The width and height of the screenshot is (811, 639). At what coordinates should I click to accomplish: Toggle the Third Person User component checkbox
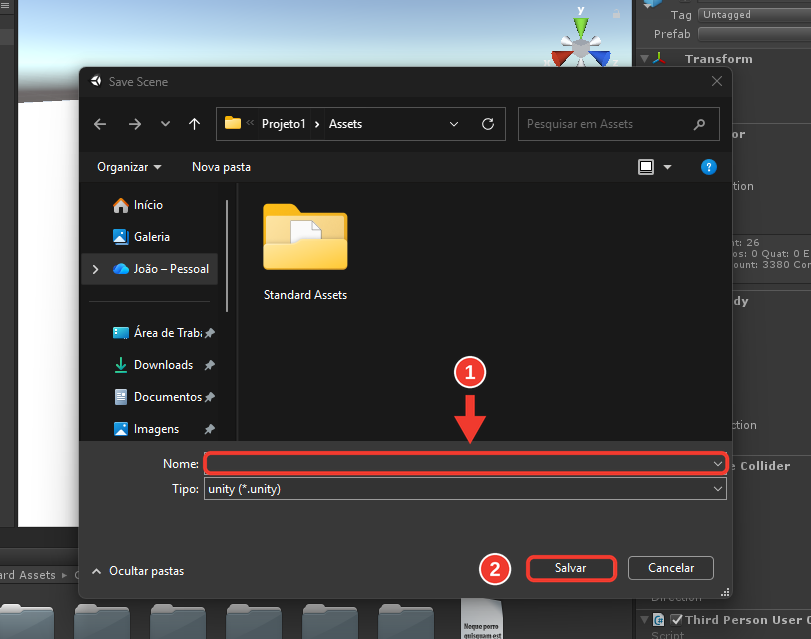coord(676,619)
